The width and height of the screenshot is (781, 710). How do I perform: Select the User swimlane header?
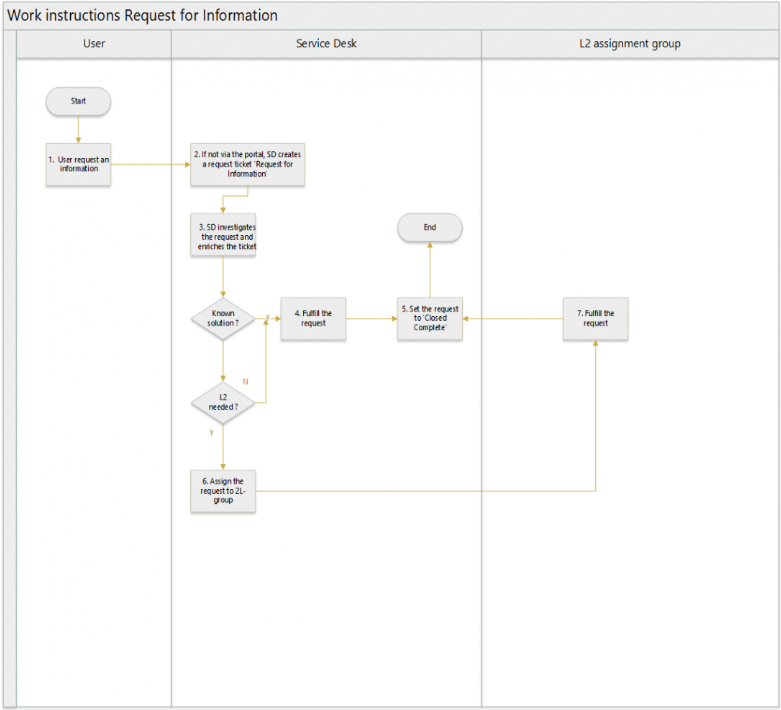[94, 44]
